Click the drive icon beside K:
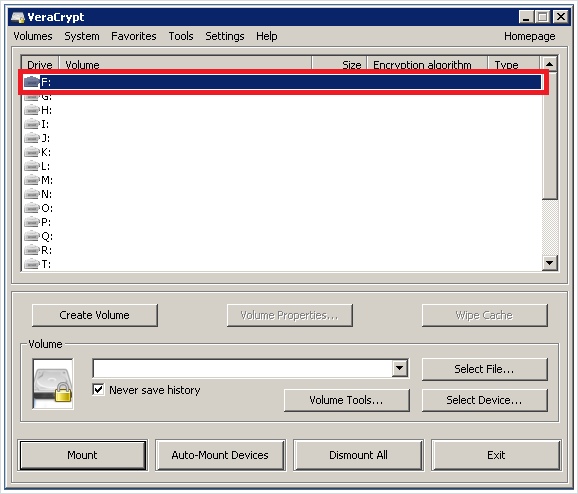 (x=32, y=152)
